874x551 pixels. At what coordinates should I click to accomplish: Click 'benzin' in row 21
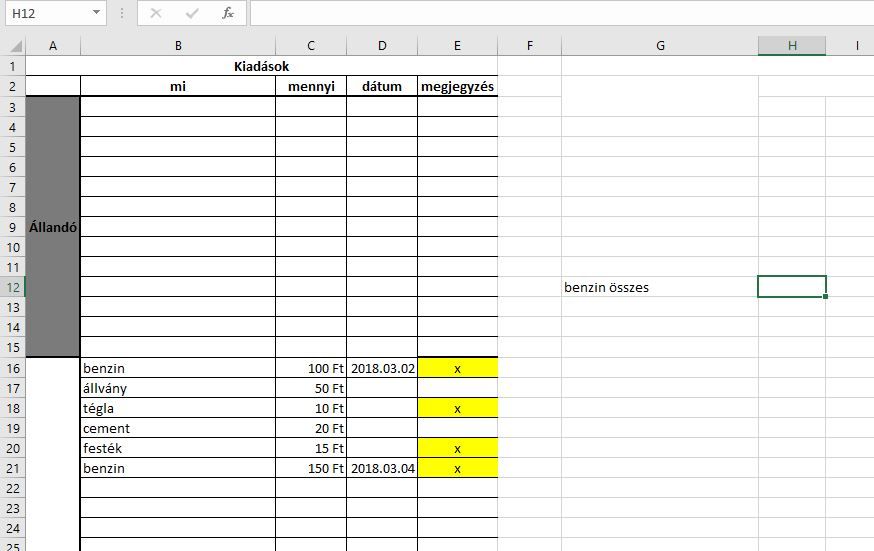[x=178, y=469]
